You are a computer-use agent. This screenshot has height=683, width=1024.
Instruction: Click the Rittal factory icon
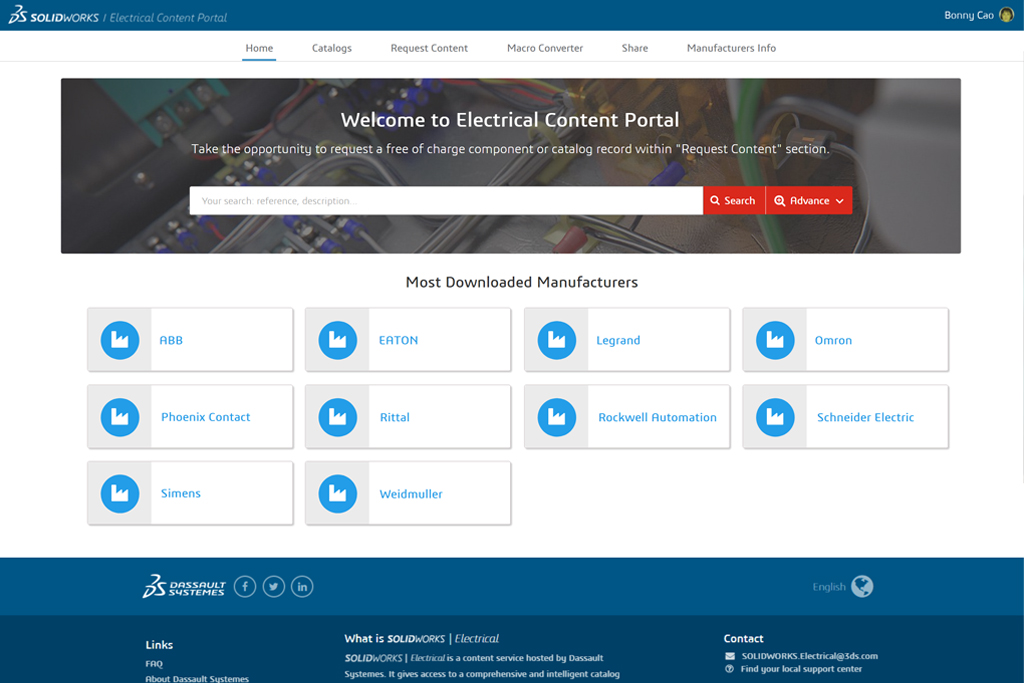pyautogui.click(x=338, y=417)
